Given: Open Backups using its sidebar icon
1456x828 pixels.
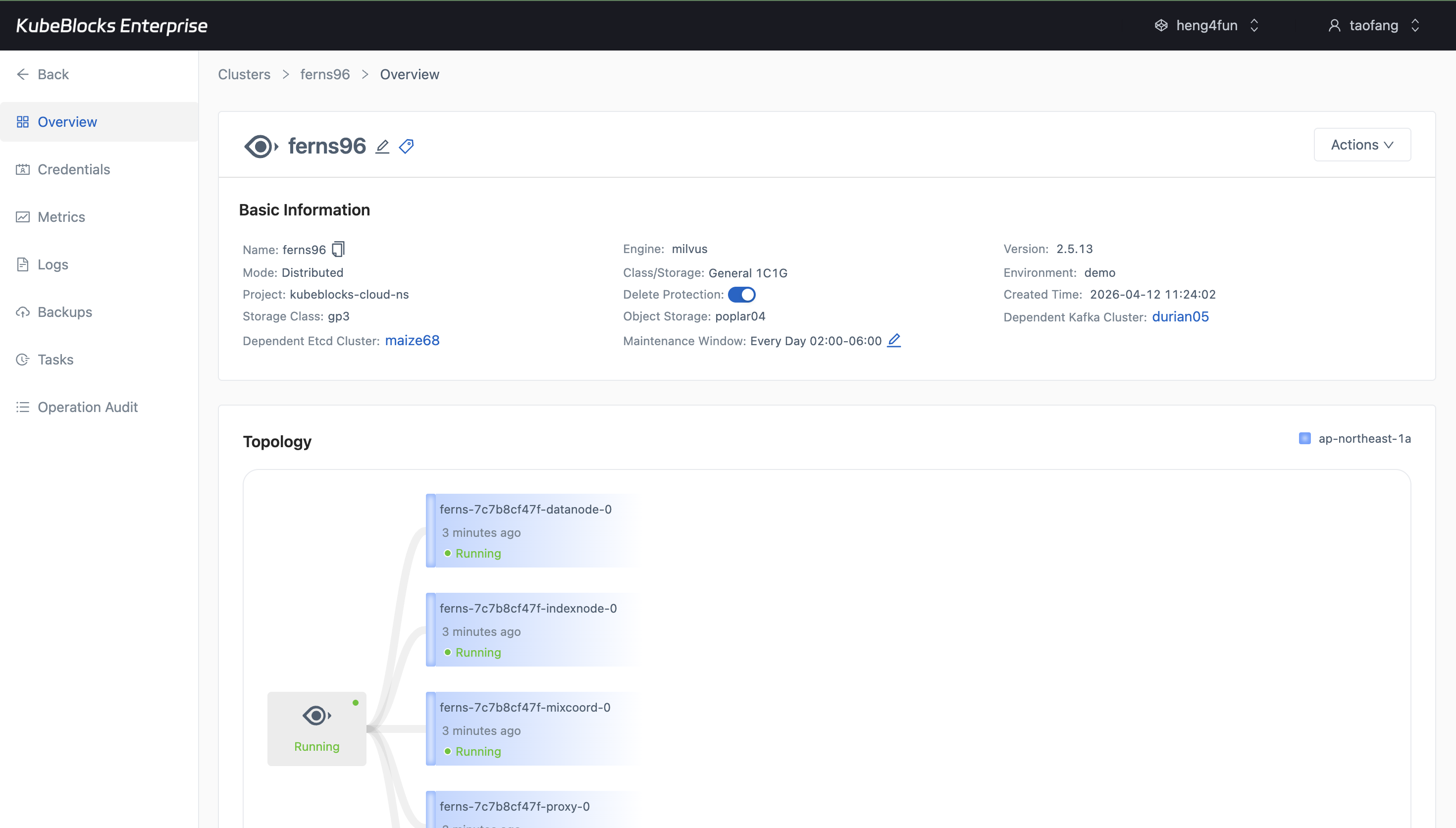Looking at the screenshot, I should [x=23, y=311].
